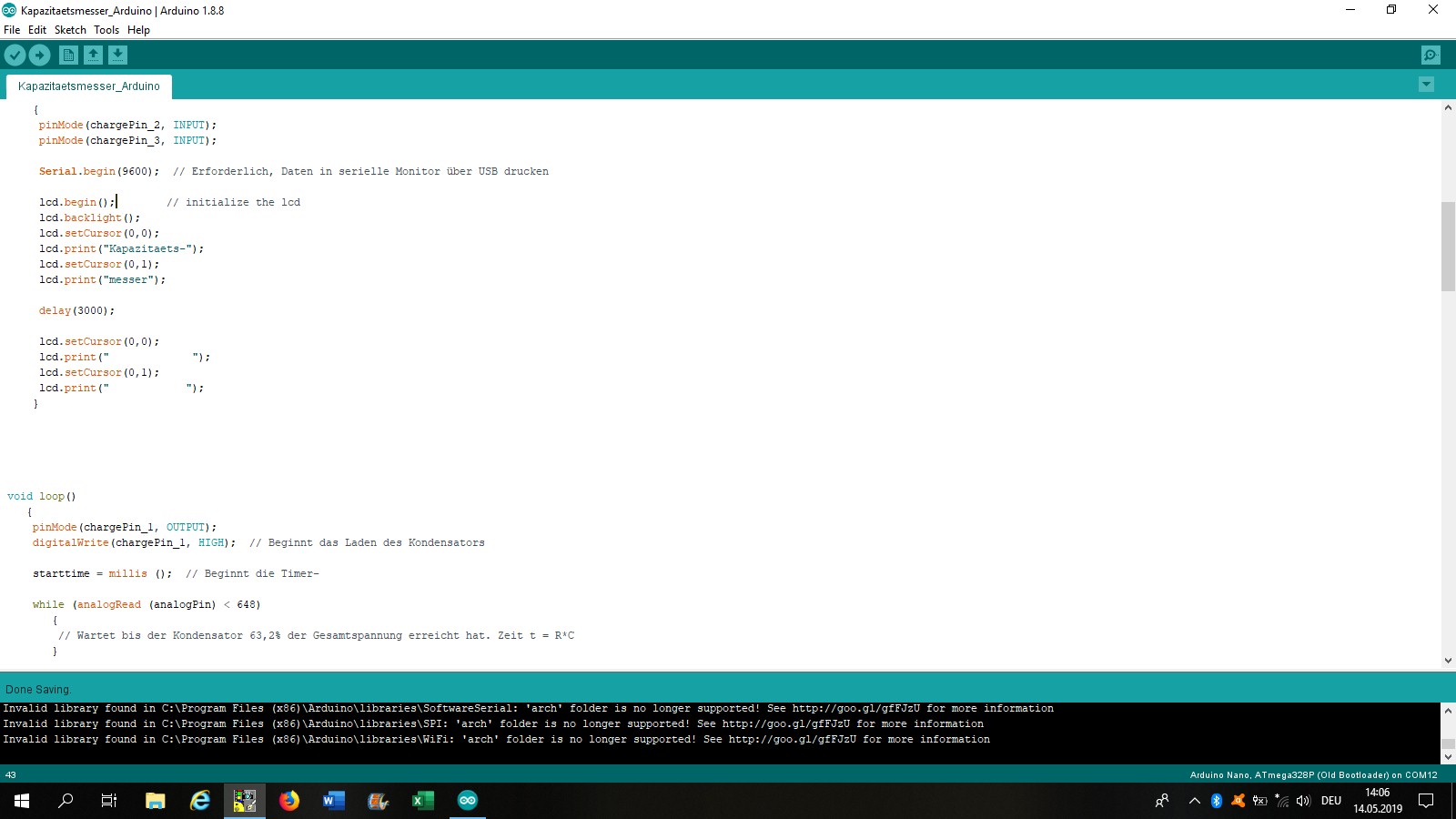Click the SoftwareSerial invalid library console message
1456x819 pixels.
(528, 708)
